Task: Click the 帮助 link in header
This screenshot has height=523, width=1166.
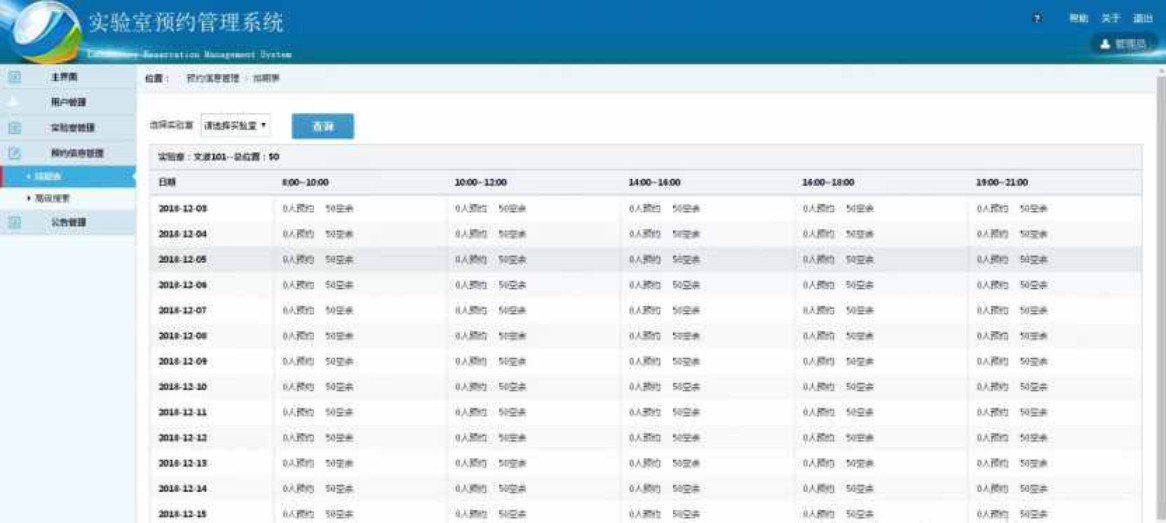Action: (1078, 18)
